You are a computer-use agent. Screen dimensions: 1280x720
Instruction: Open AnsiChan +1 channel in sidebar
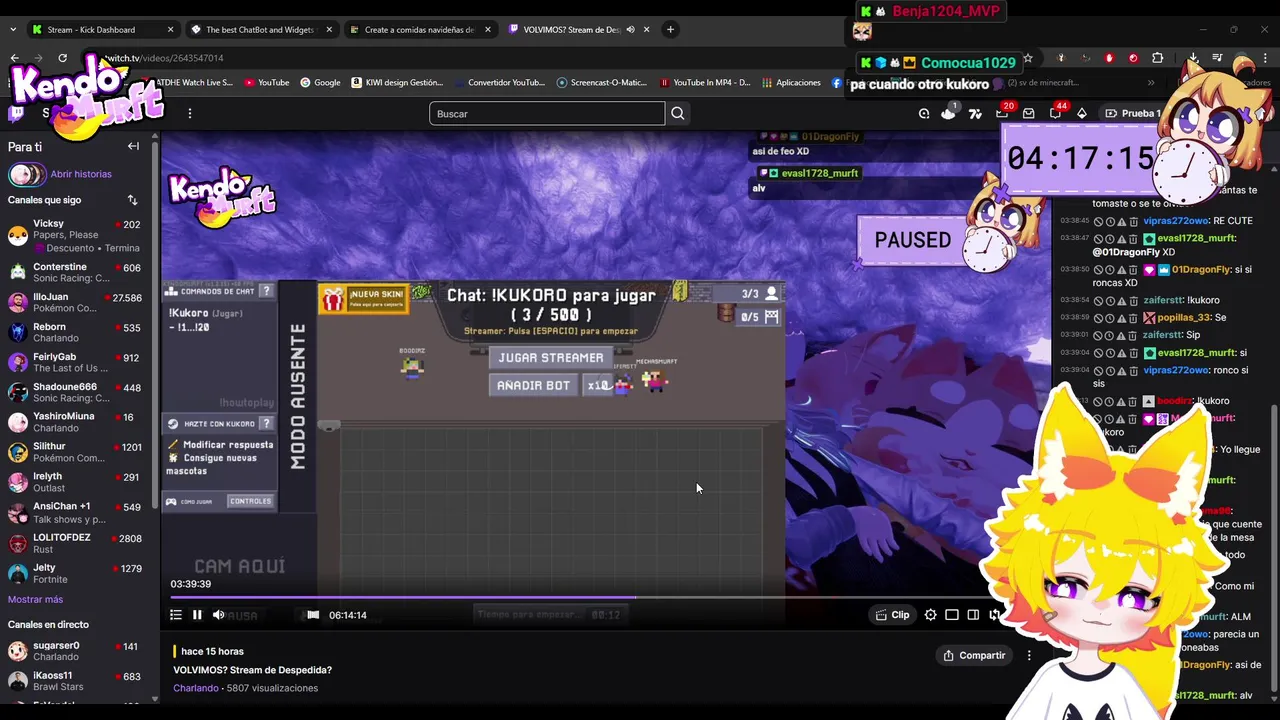[78, 513]
